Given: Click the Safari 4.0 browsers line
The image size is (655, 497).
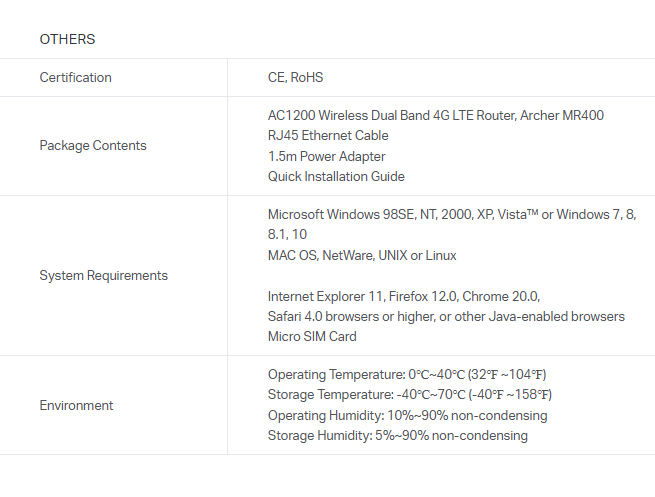Looking at the screenshot, I should (x=446, y=316).
